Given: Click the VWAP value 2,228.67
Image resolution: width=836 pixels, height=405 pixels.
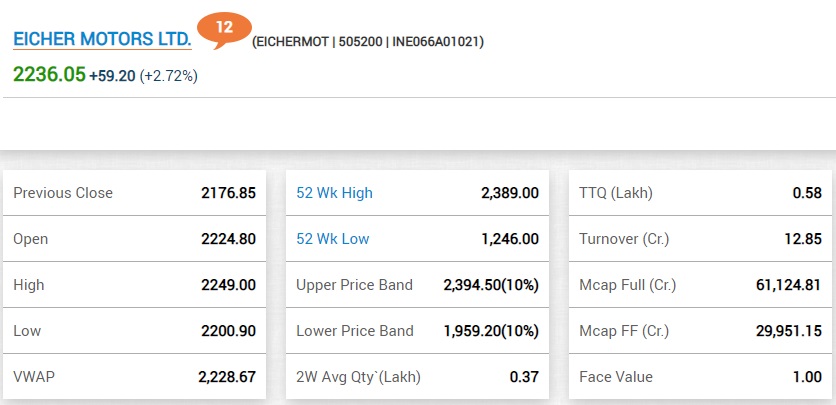Looking at the screenshot, I should tap(226, 377).
